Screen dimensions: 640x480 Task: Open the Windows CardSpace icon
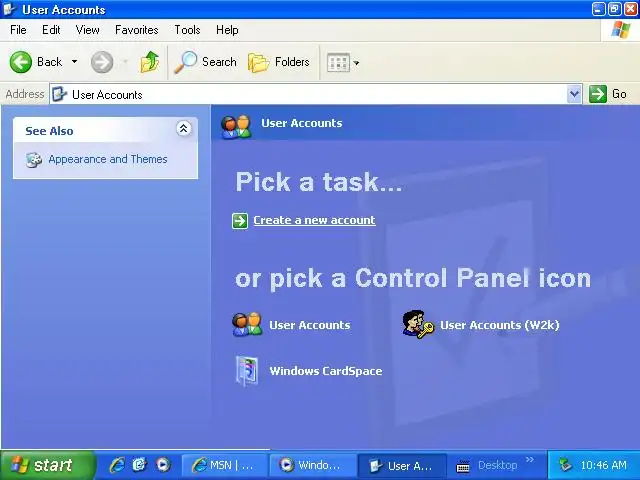pyautogui.click(x=247, y=371)
